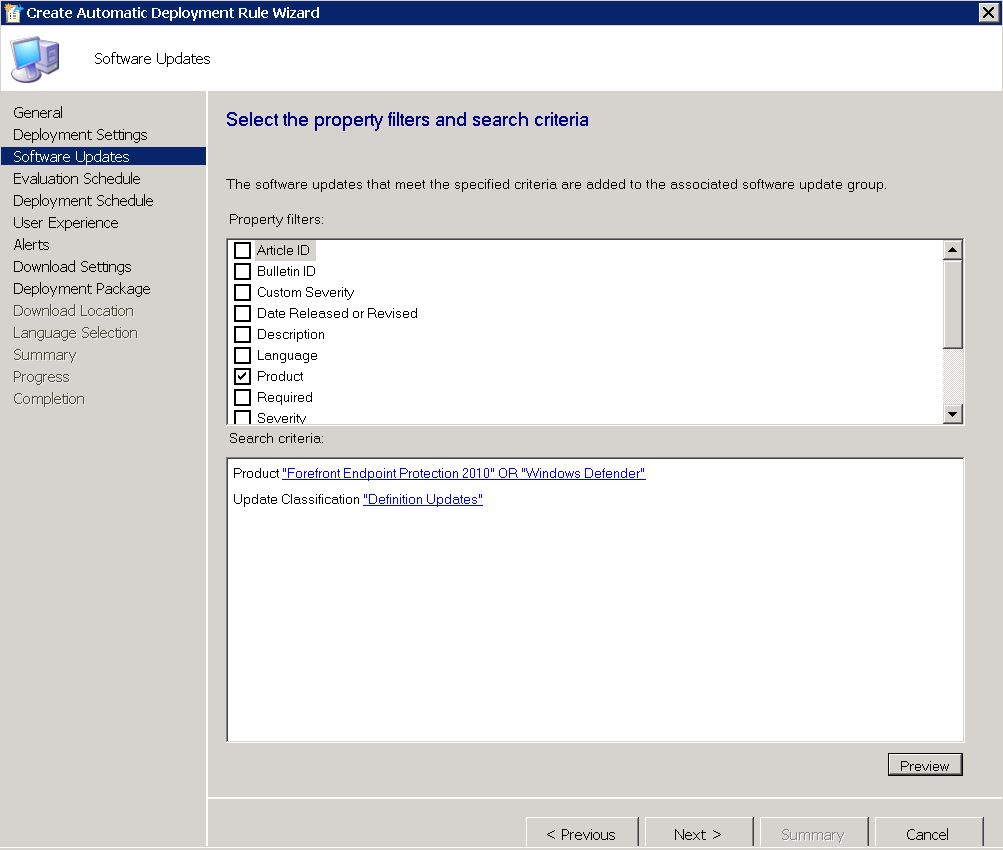Click the Preview button
Viewport: 1003px width, 850px height.
coord(925,765)
